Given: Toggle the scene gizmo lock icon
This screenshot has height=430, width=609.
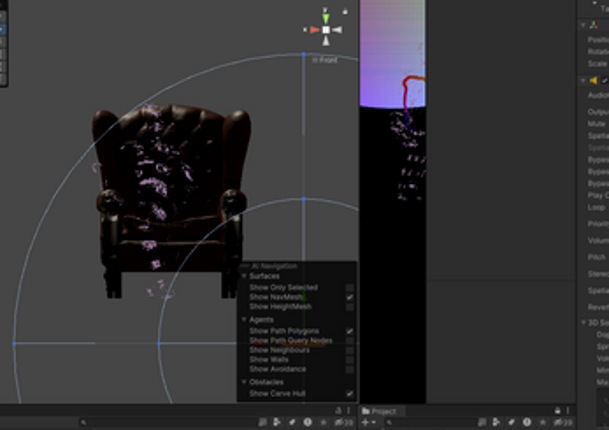Looking at the screenshot, I should [x=345, y=12].
